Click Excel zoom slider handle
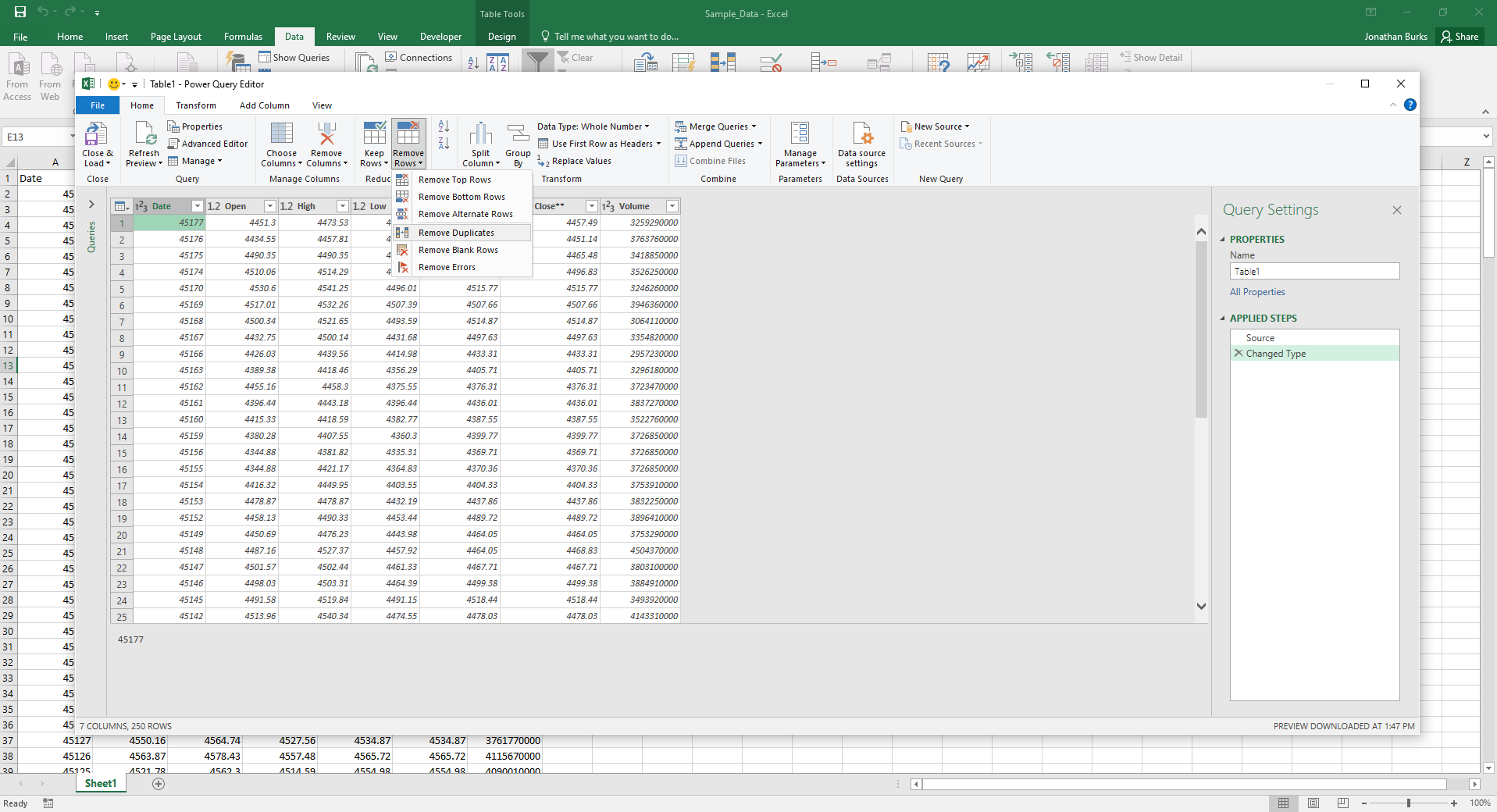Screen dimensions: 1497x812 click(1409, 803)
